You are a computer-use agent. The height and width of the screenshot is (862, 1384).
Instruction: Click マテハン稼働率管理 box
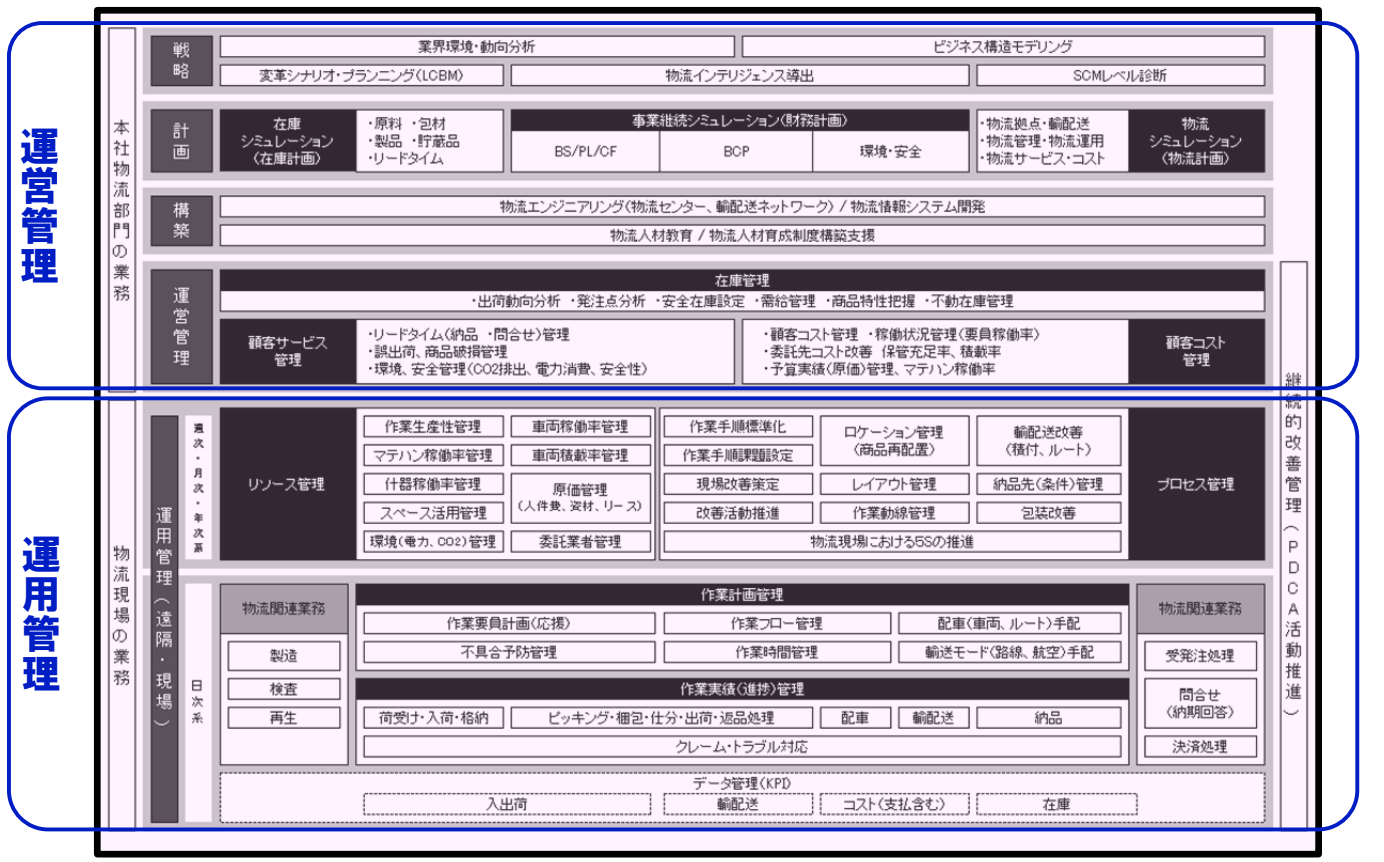pyautogui.click(x=433, y=455)
